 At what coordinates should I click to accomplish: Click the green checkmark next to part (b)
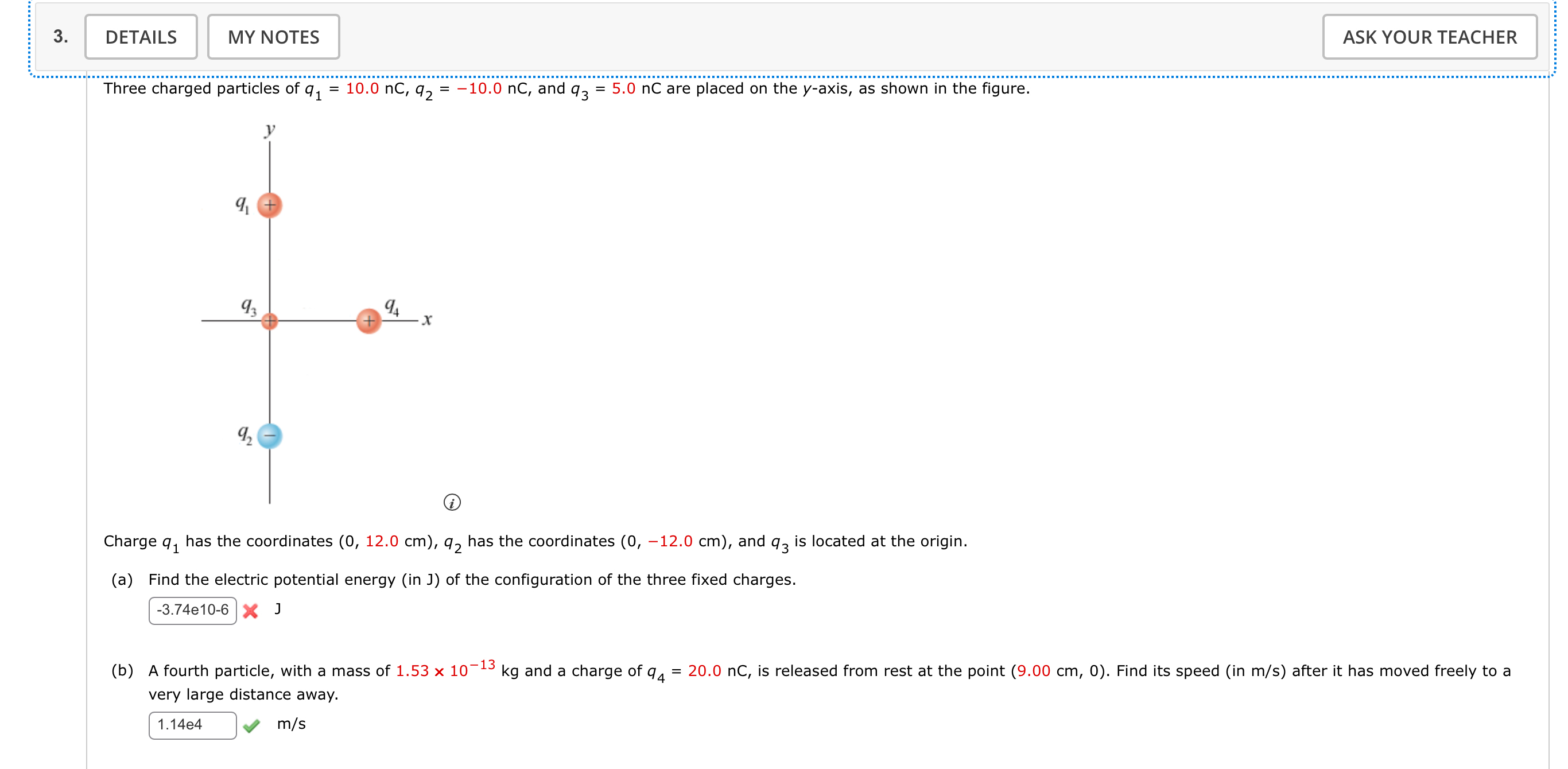click(251, 725)
